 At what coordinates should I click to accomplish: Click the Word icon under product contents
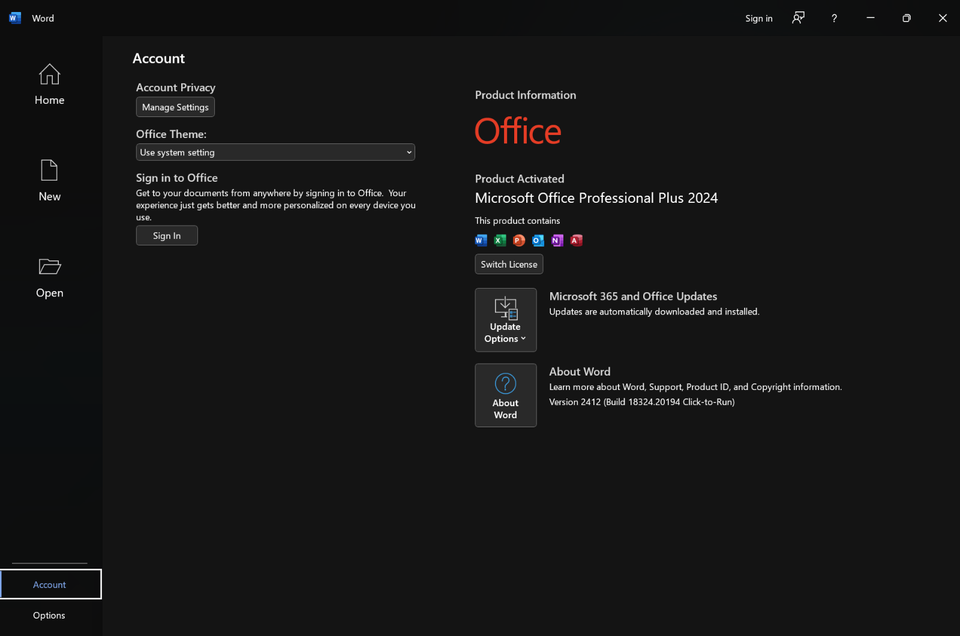481,240
